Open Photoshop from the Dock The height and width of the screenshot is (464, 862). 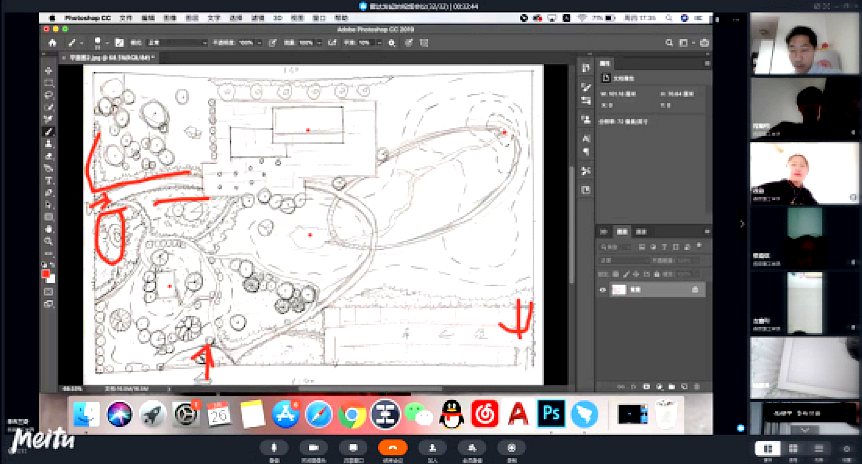[550, 412]
